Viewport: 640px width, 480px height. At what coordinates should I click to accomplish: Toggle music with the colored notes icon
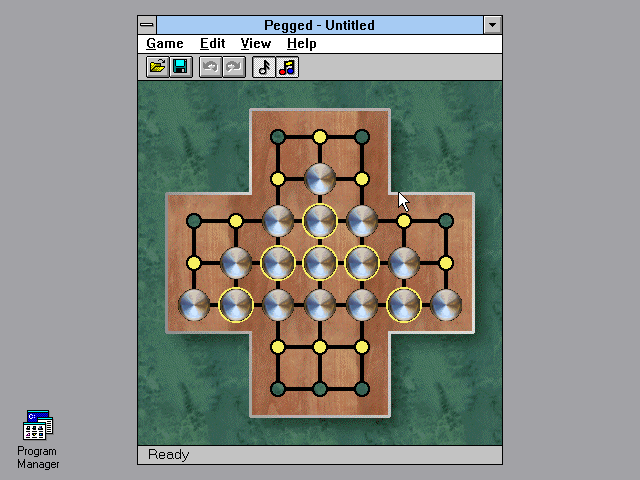287,67
